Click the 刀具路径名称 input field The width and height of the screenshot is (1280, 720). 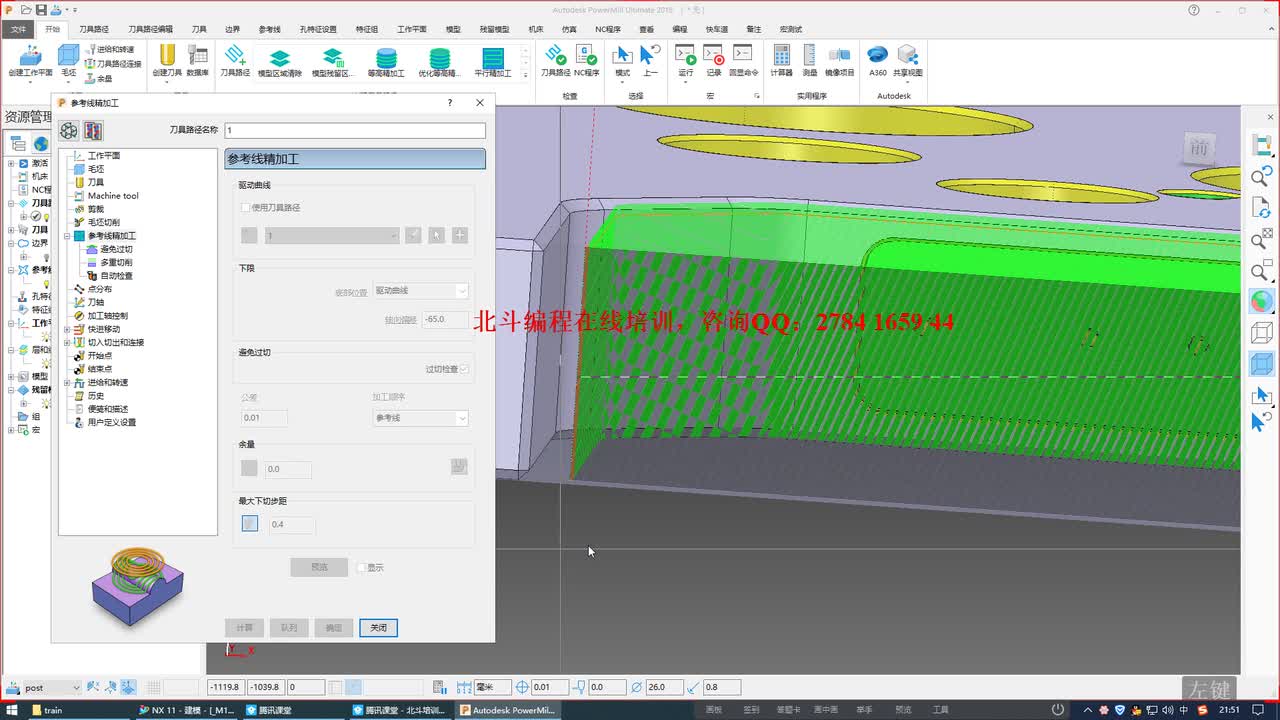click(355, 131)
